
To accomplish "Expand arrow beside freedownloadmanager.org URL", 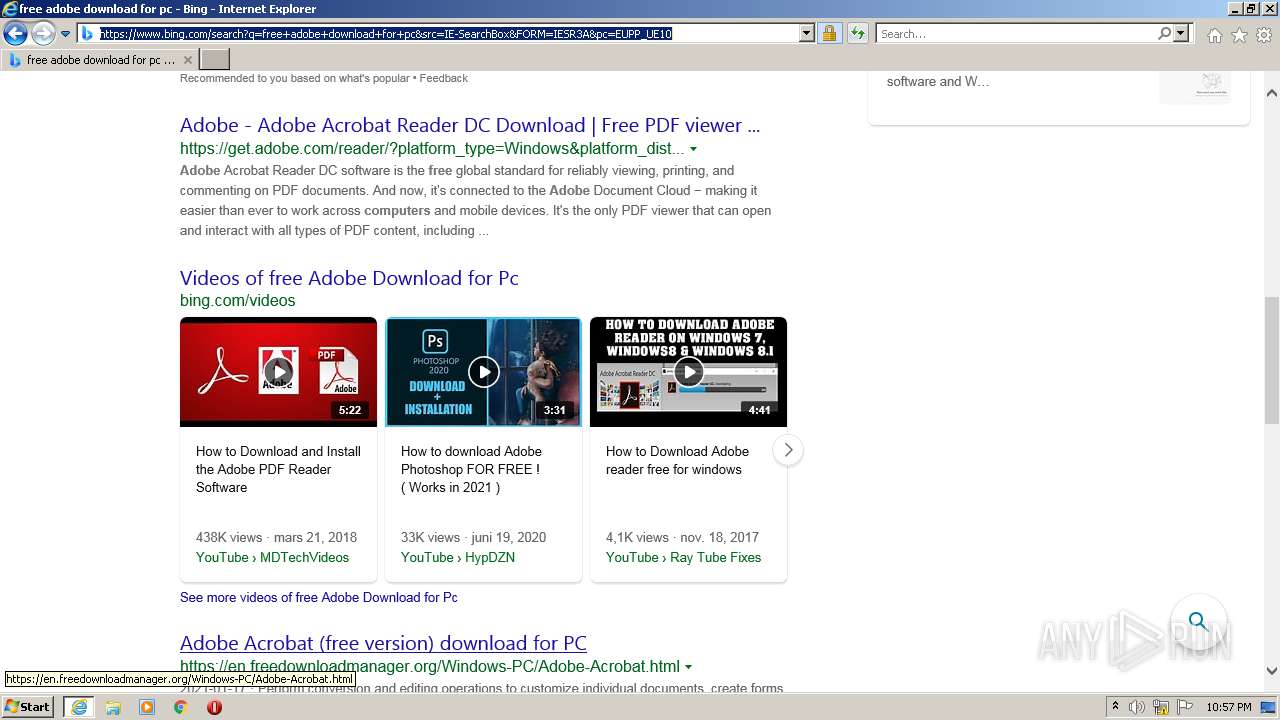I will point(688,667).
